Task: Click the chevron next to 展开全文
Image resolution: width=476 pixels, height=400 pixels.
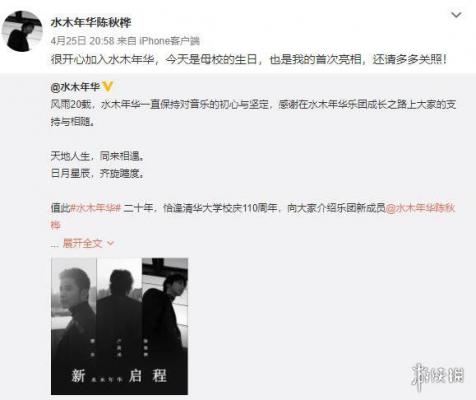Action: coord(110,244)
